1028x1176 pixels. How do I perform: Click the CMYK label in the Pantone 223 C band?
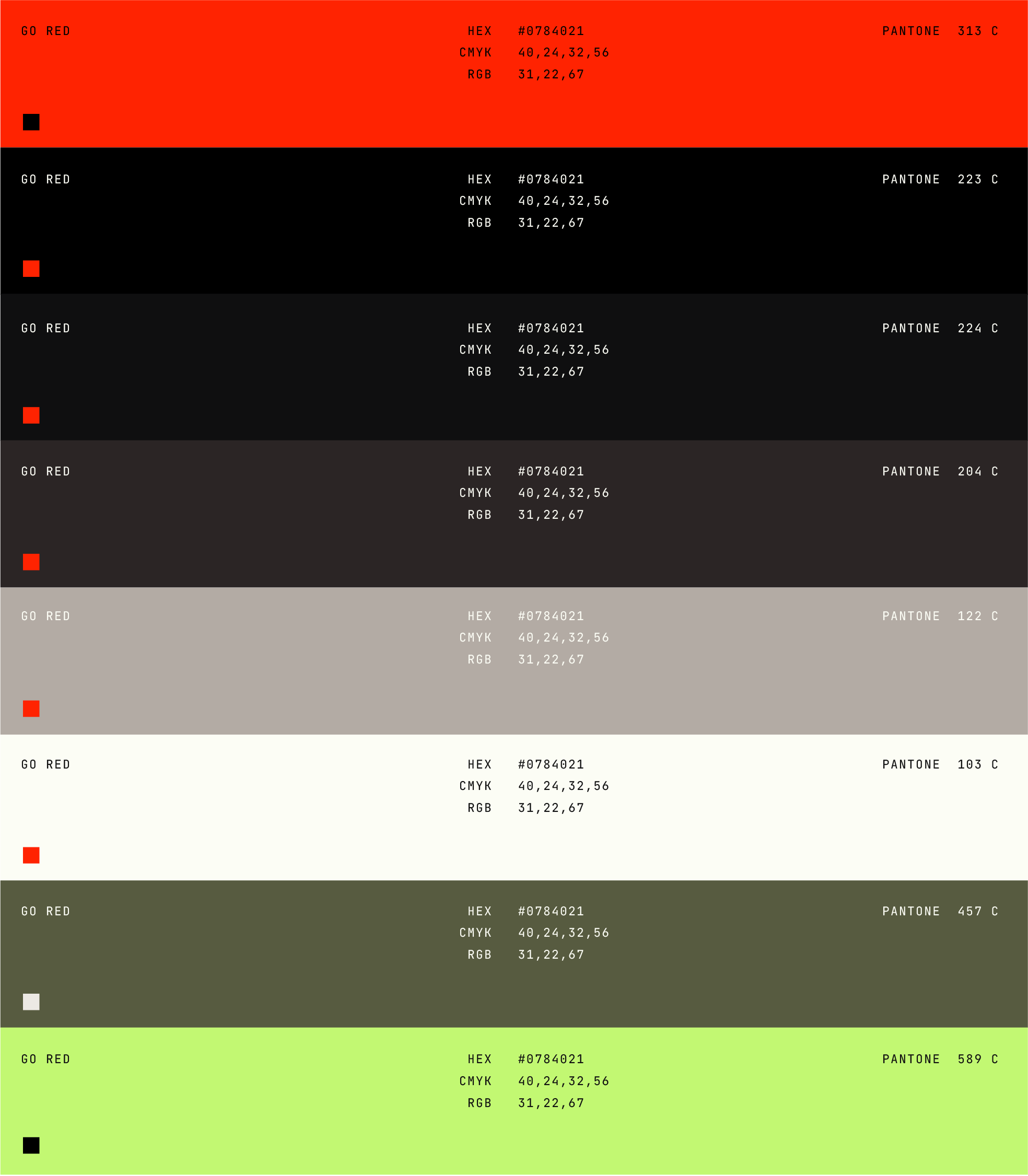475,201
